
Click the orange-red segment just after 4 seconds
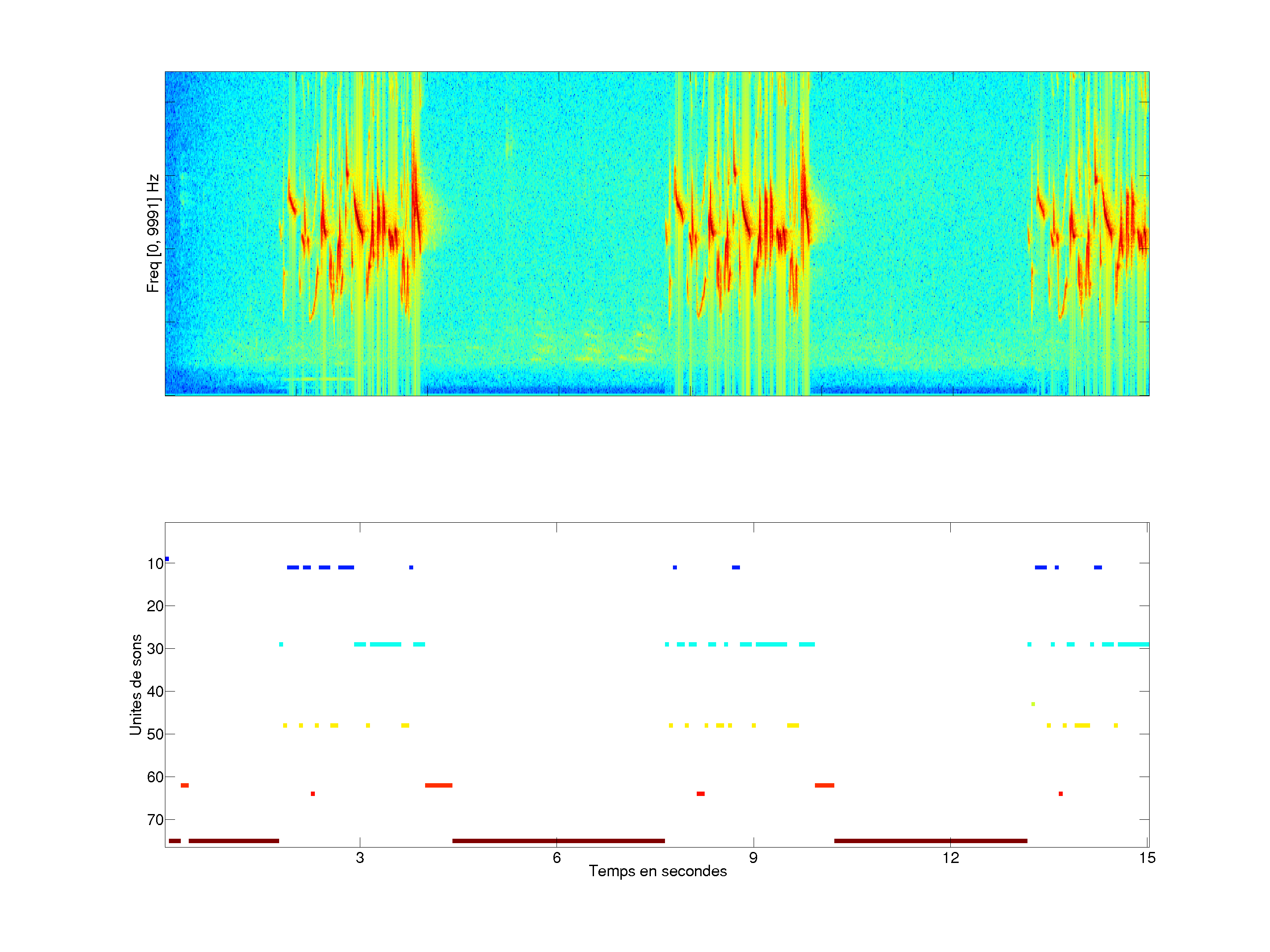coord(439,785)
